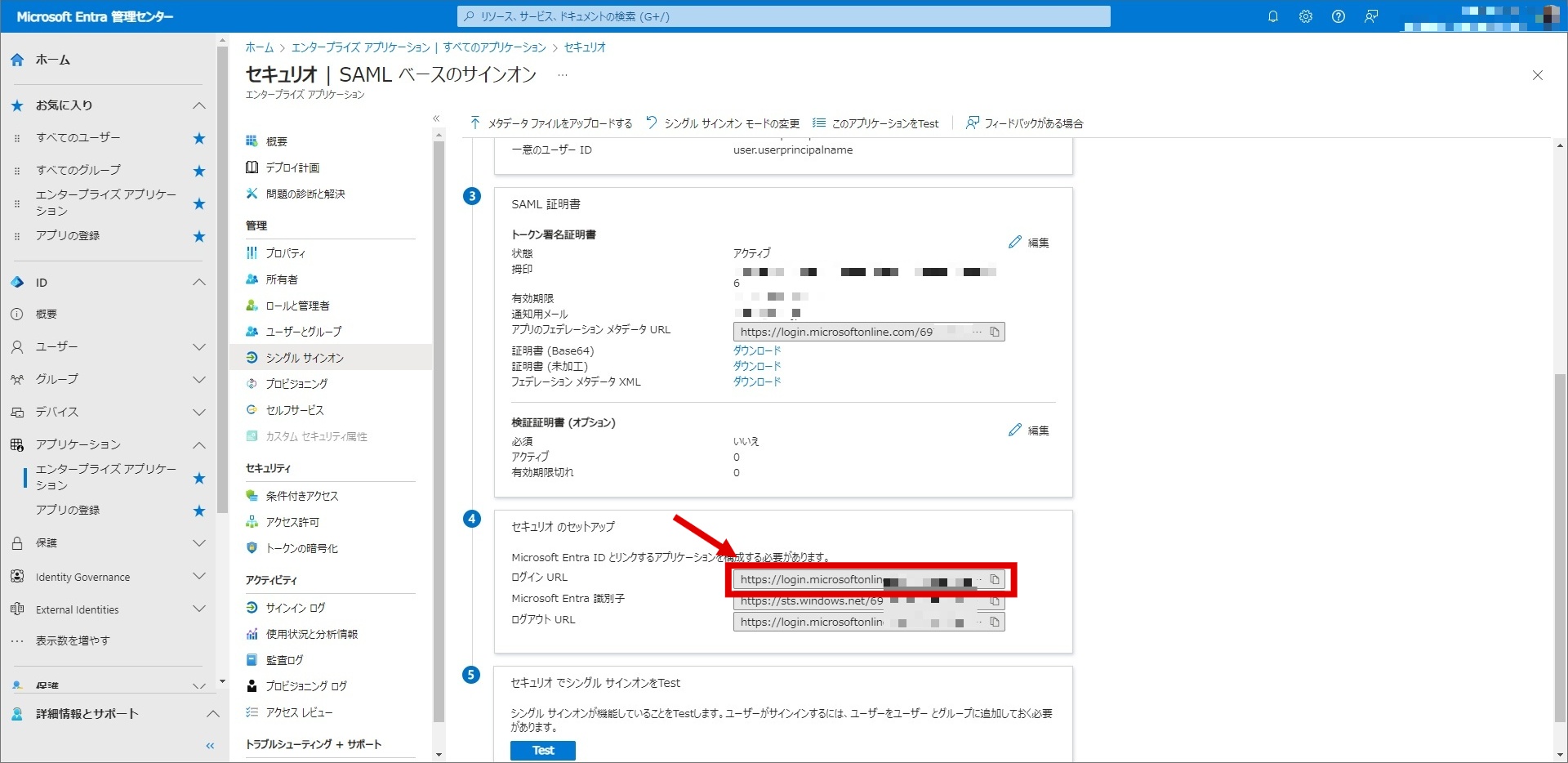Toggle star for エンタープライズ アプリケーション under お気に入り
This screenshot has height=763, width=1568.
(x=198, y=203)
